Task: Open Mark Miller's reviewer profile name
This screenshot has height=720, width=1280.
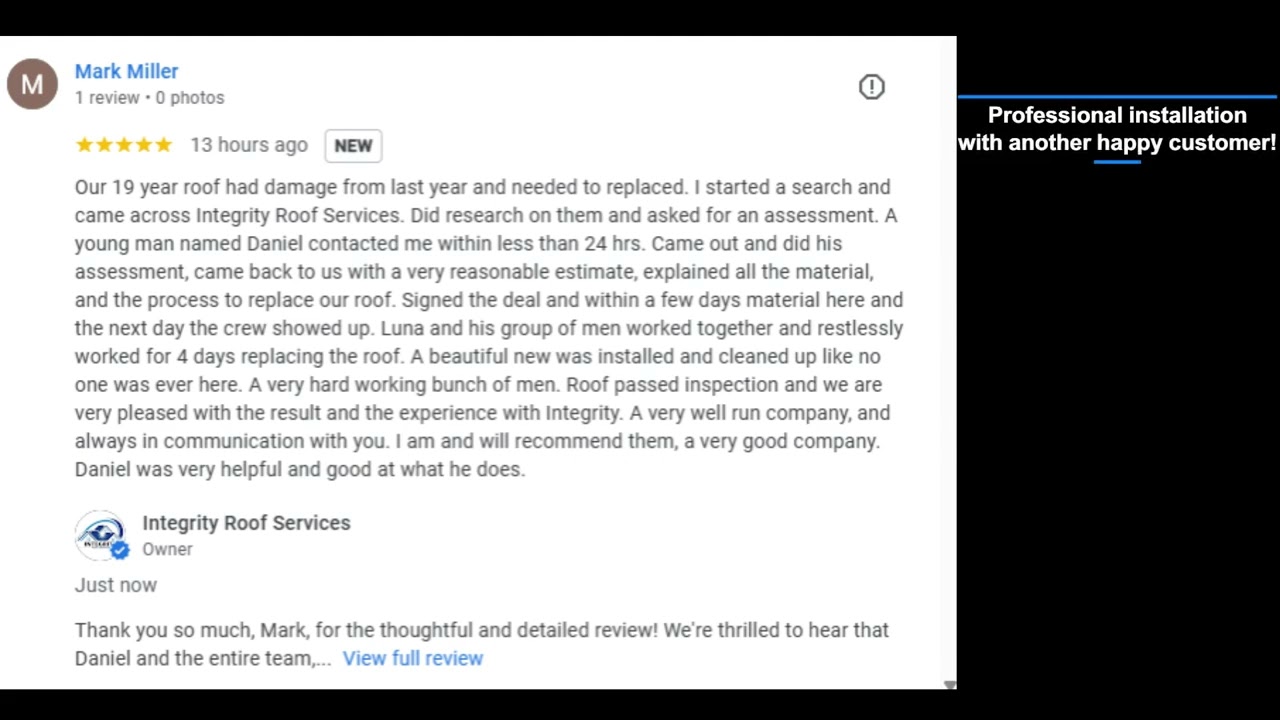Action: point(126,71)
